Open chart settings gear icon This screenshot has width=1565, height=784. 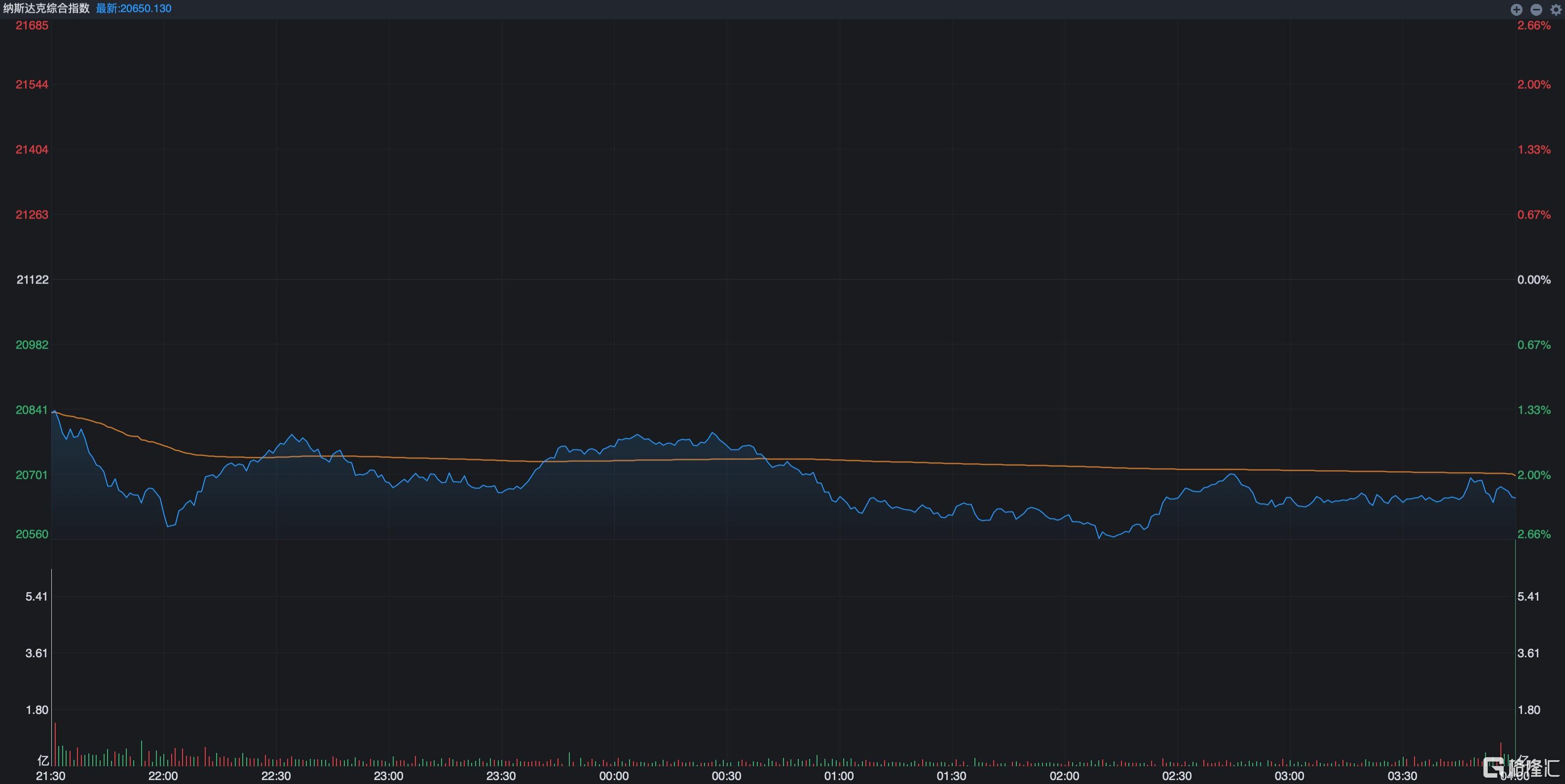[x=1555, y=9]
